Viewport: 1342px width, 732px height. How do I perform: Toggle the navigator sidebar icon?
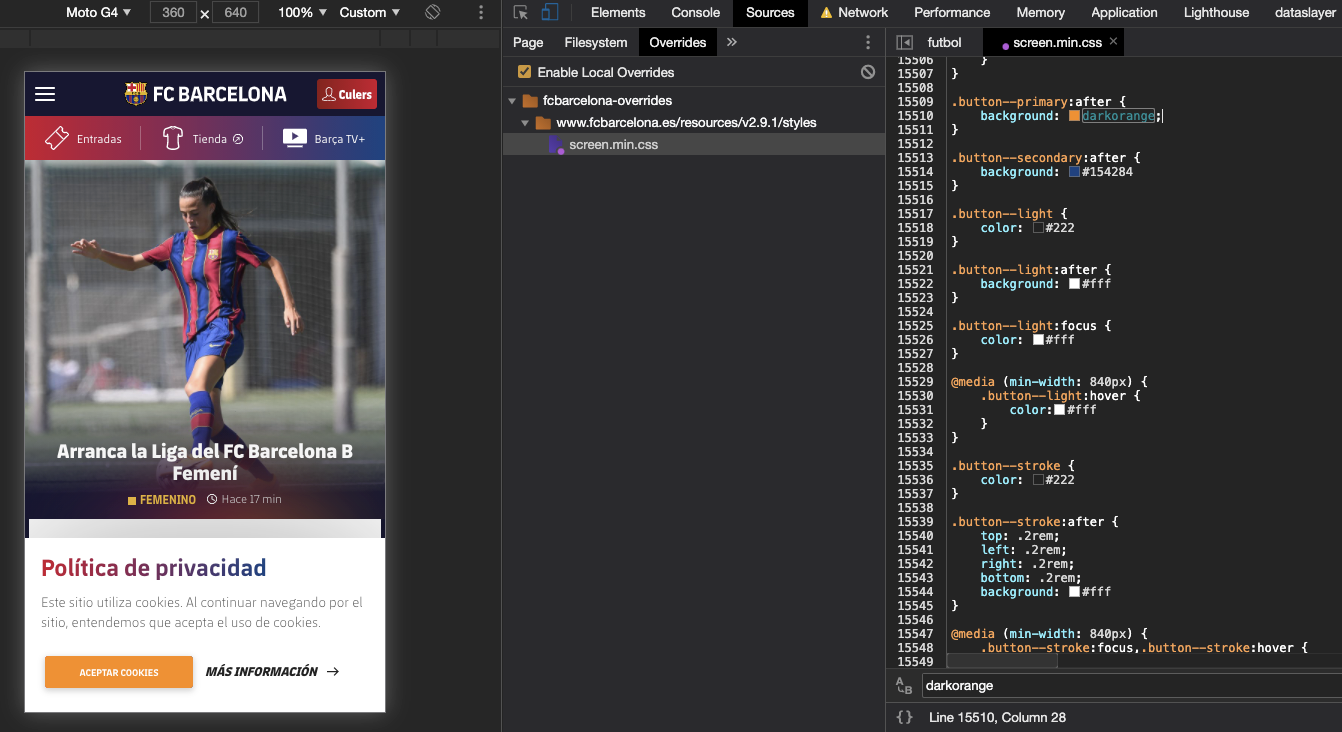(904, 42)
